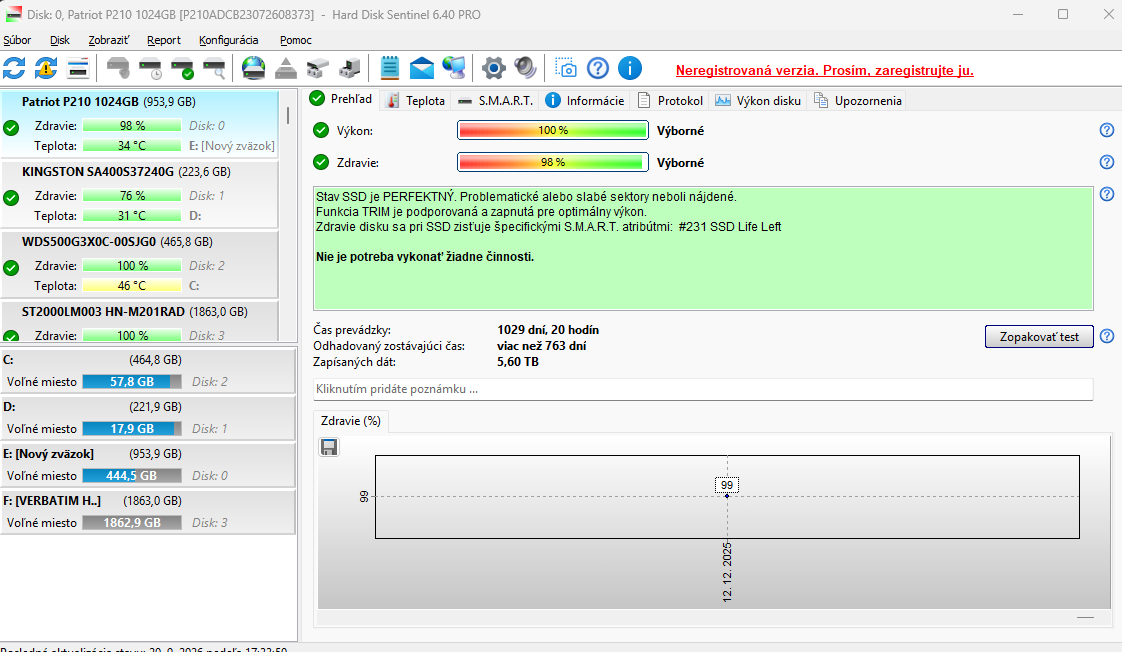
Task: Click the Kingston 76 % health bar
Action: [x=132, y=195]
